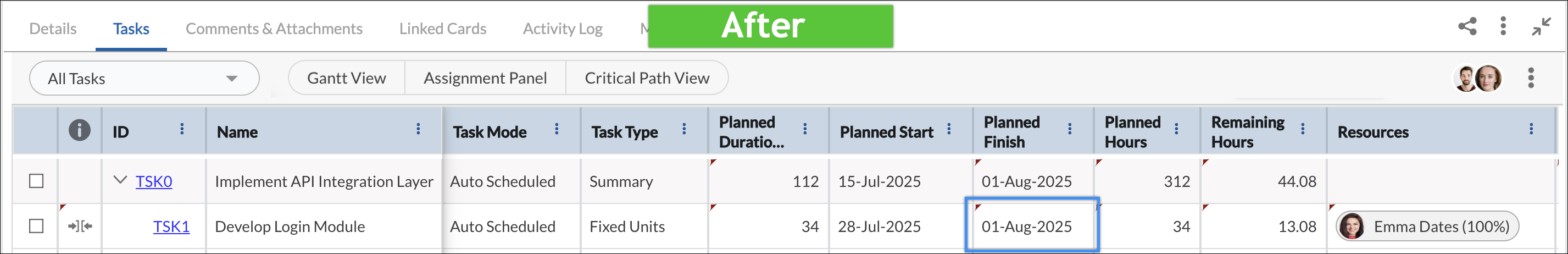Switch to the Details tab
This screenshot has height=254, width=1568.
click(x=53, y=29)
